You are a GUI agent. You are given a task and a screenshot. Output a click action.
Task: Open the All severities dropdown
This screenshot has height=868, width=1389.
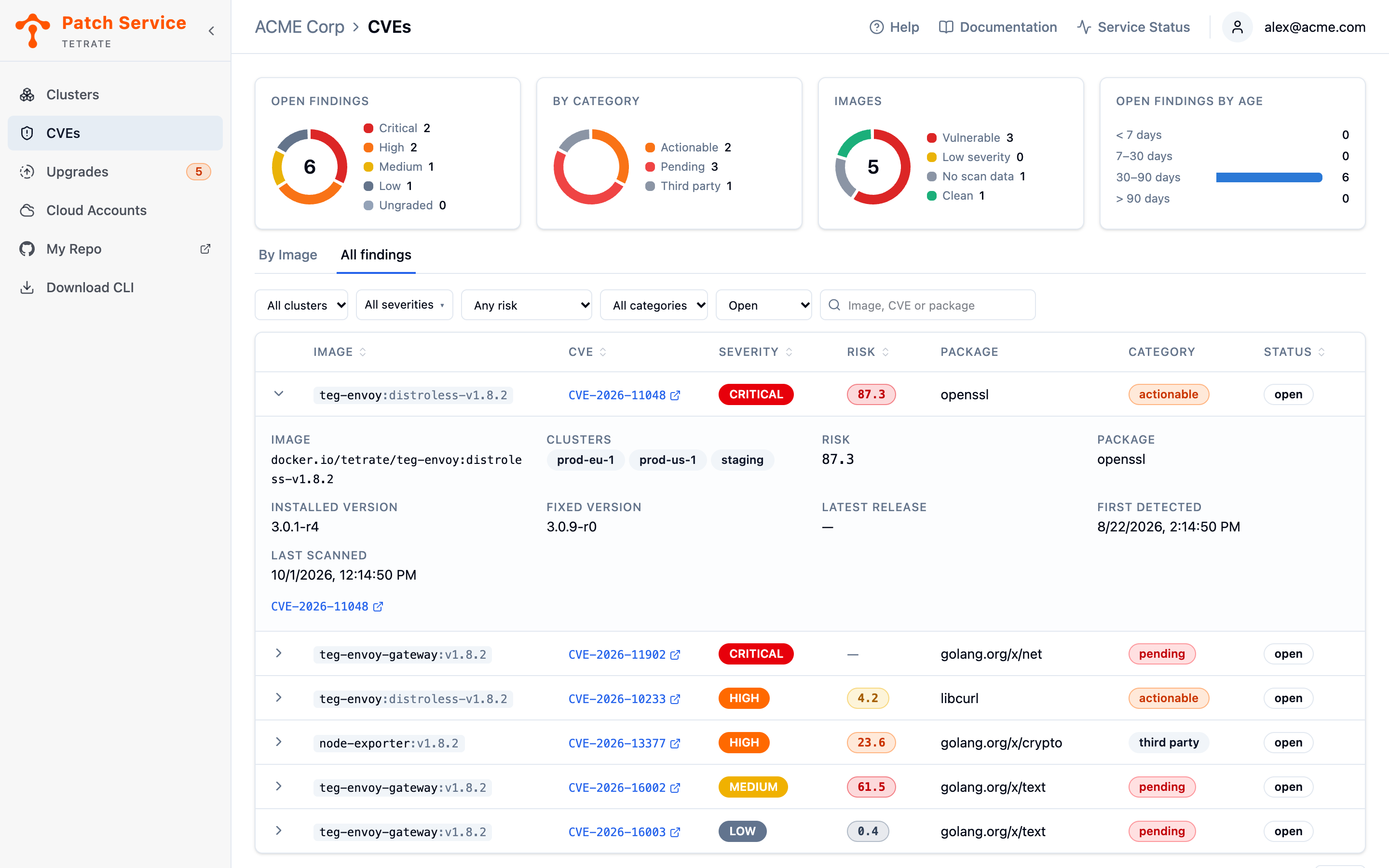pos(405,305)
